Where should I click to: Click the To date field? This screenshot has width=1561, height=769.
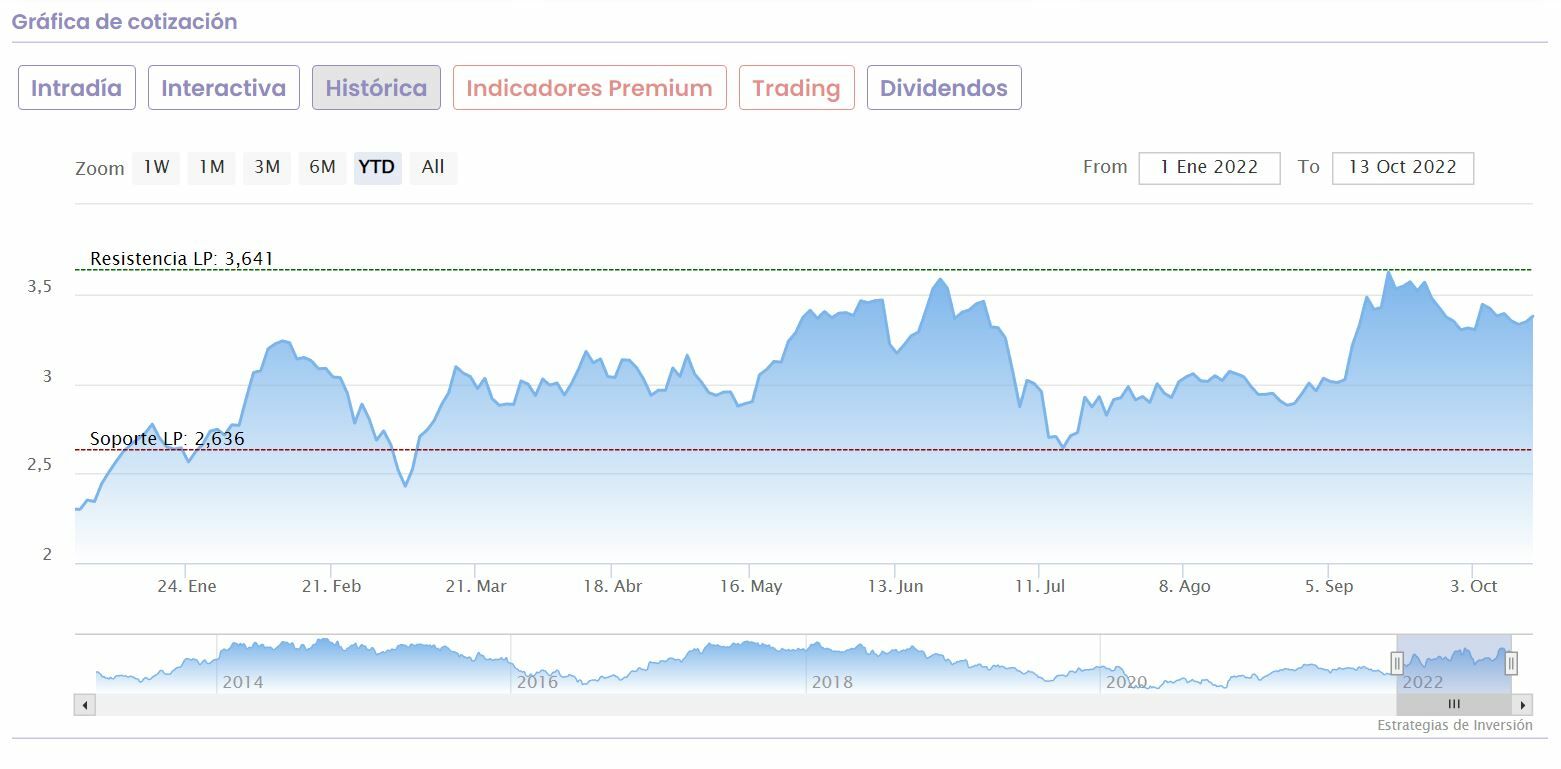[1402, 167]
